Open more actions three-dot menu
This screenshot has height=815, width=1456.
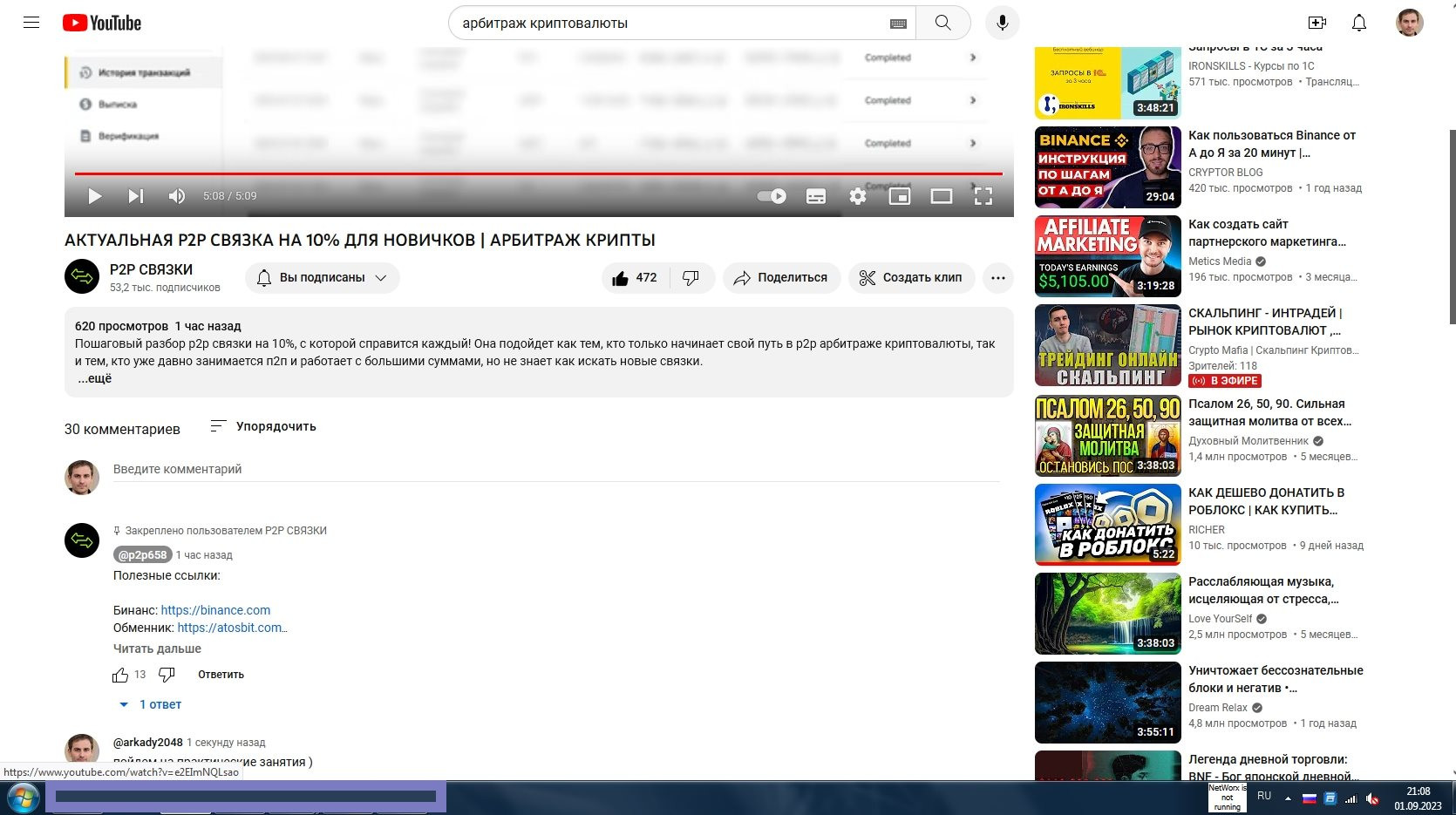click(x=998, y=277)
